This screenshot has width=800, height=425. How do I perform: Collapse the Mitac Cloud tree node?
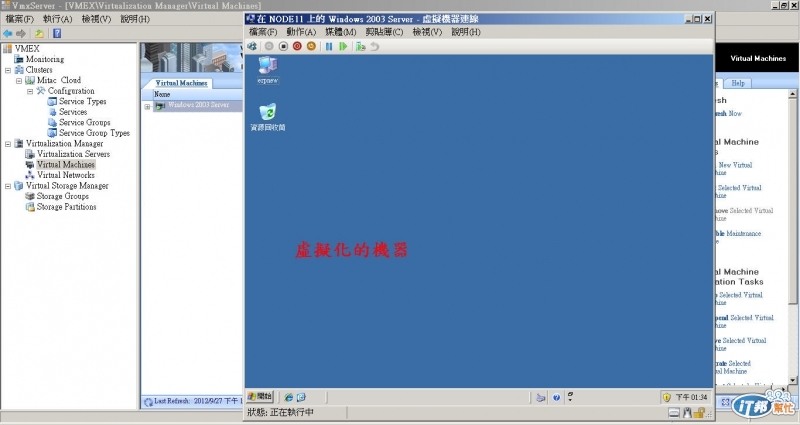tap(19, 81)
